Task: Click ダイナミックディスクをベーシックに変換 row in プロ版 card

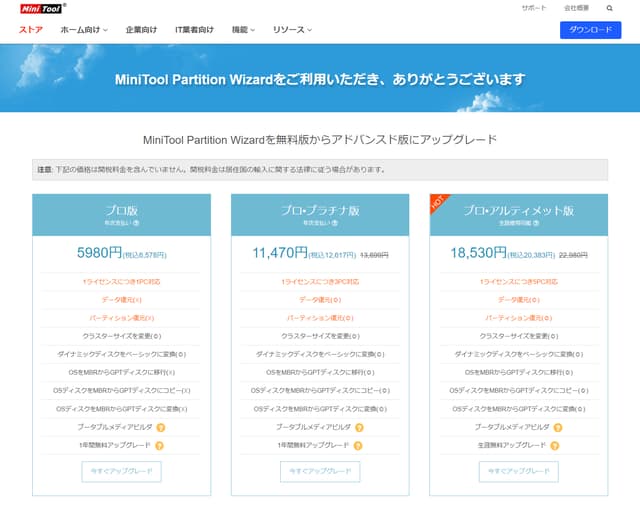Action: pos(122,354)
